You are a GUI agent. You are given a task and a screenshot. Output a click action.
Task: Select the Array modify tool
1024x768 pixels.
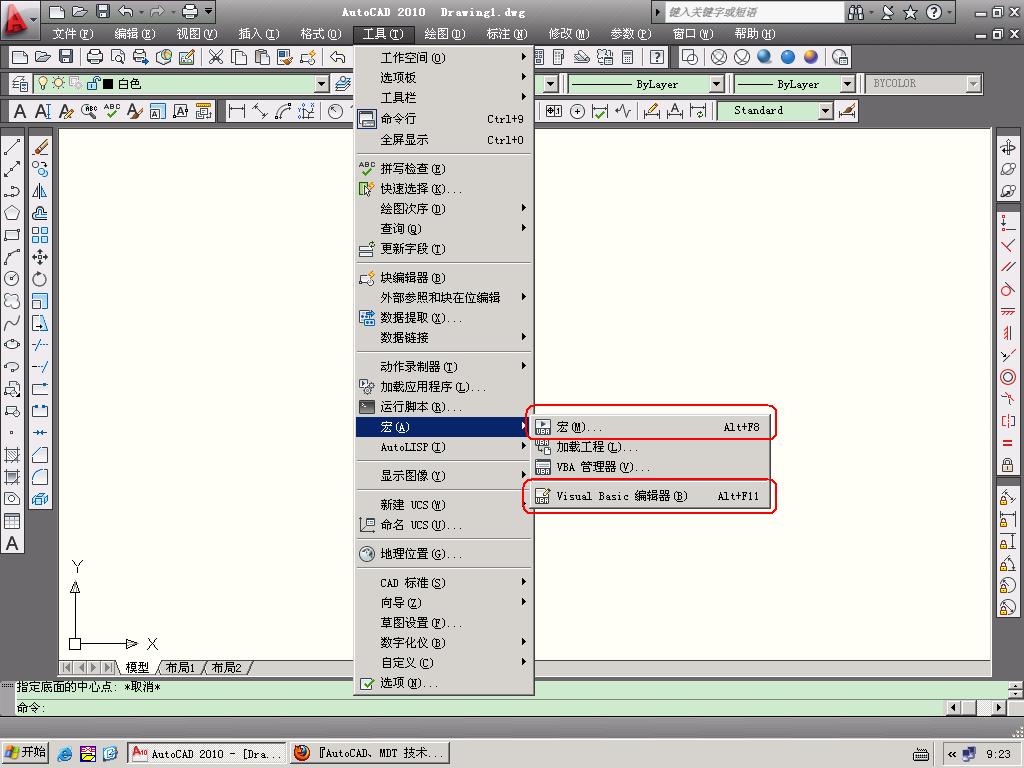40,235
